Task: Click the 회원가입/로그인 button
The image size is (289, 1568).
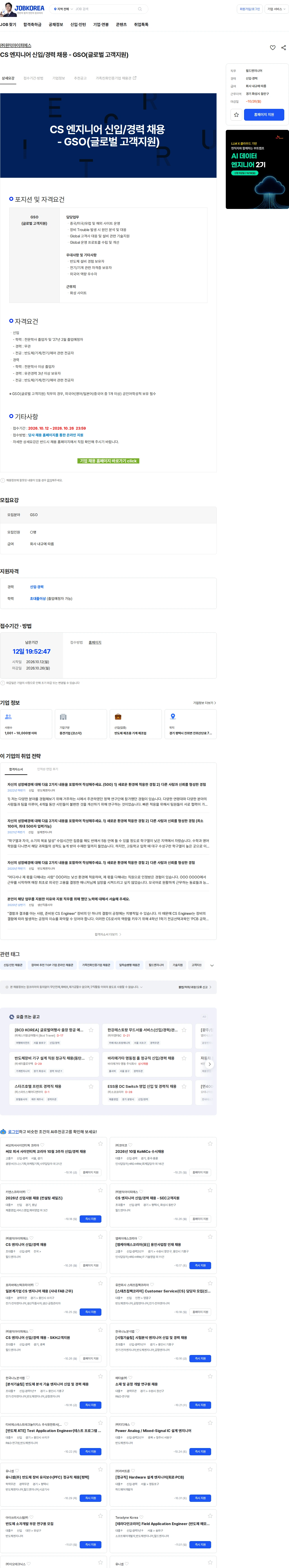Action: tap(249, 9)
